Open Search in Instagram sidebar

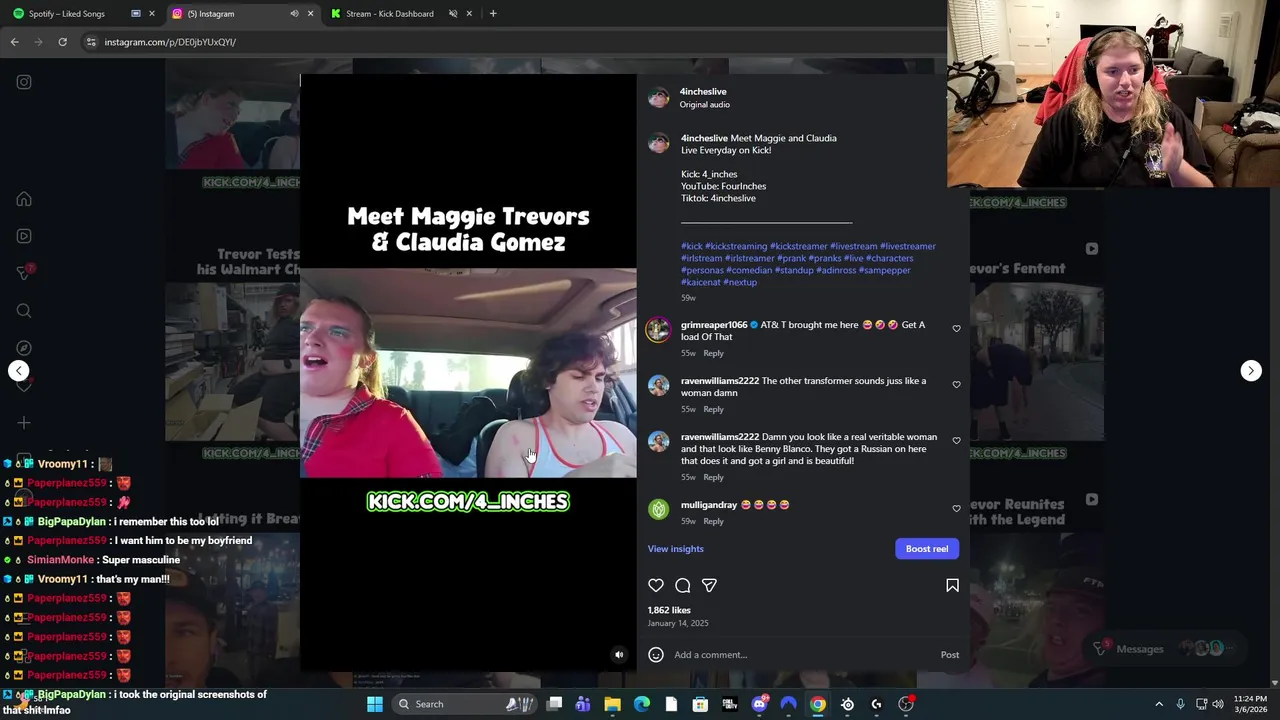pos(24,311)
